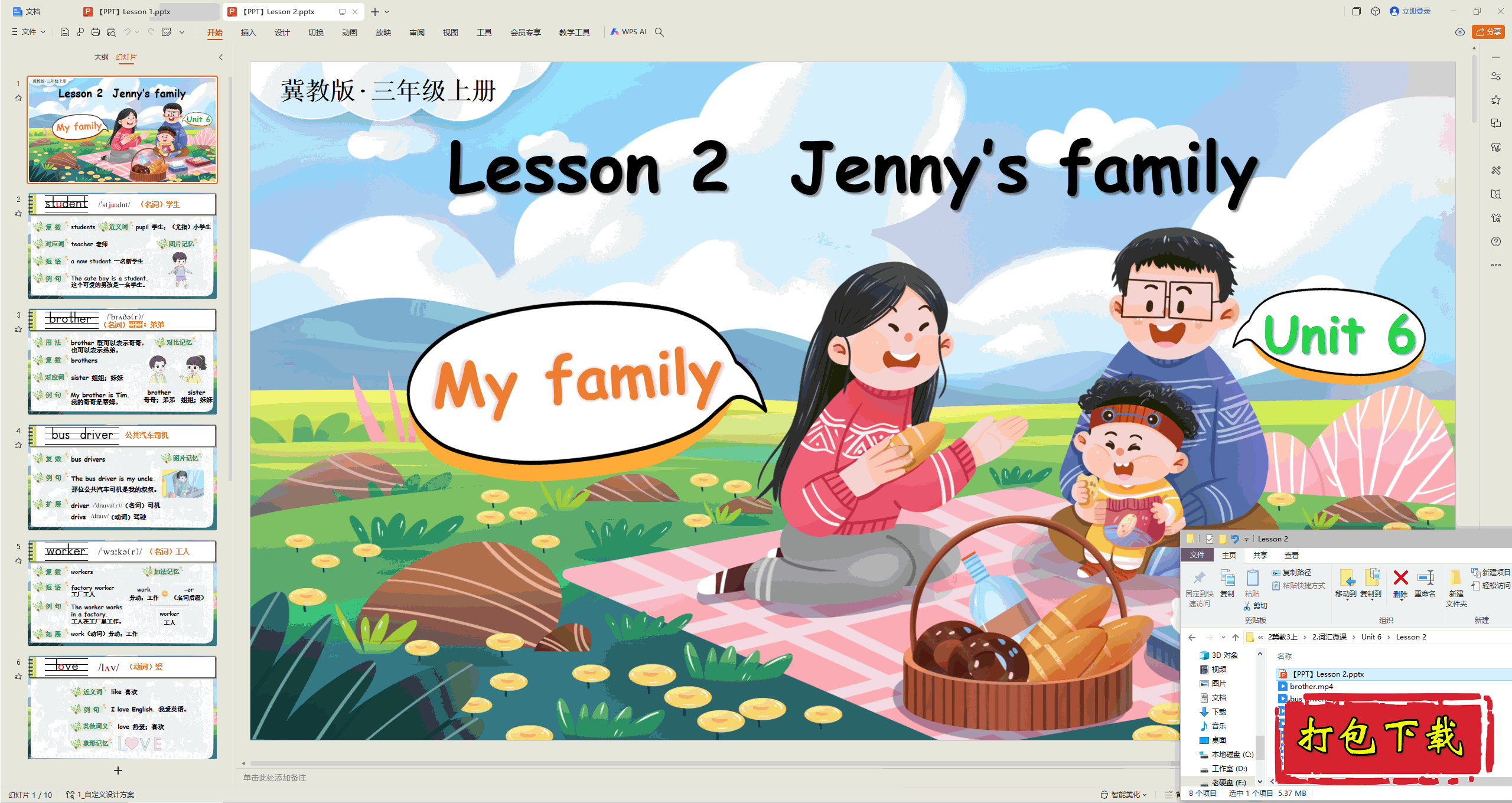
Task: Switch to the Lesson 1.pptx document tab
Action: click(x=149, y=11)
